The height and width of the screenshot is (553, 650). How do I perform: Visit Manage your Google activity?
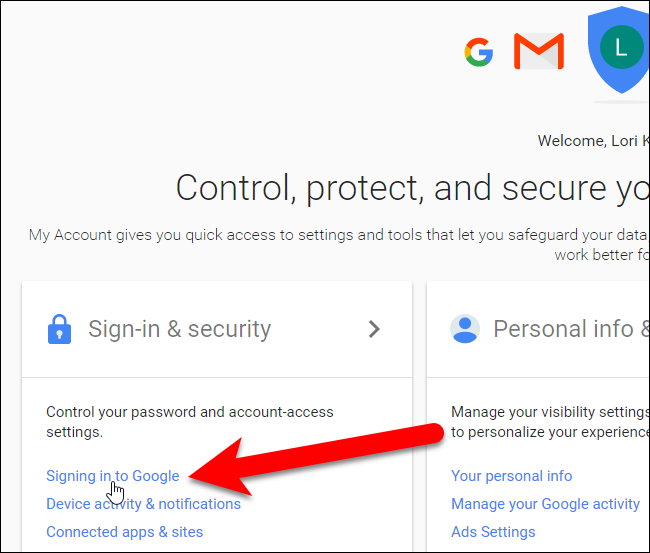point(545,504)
